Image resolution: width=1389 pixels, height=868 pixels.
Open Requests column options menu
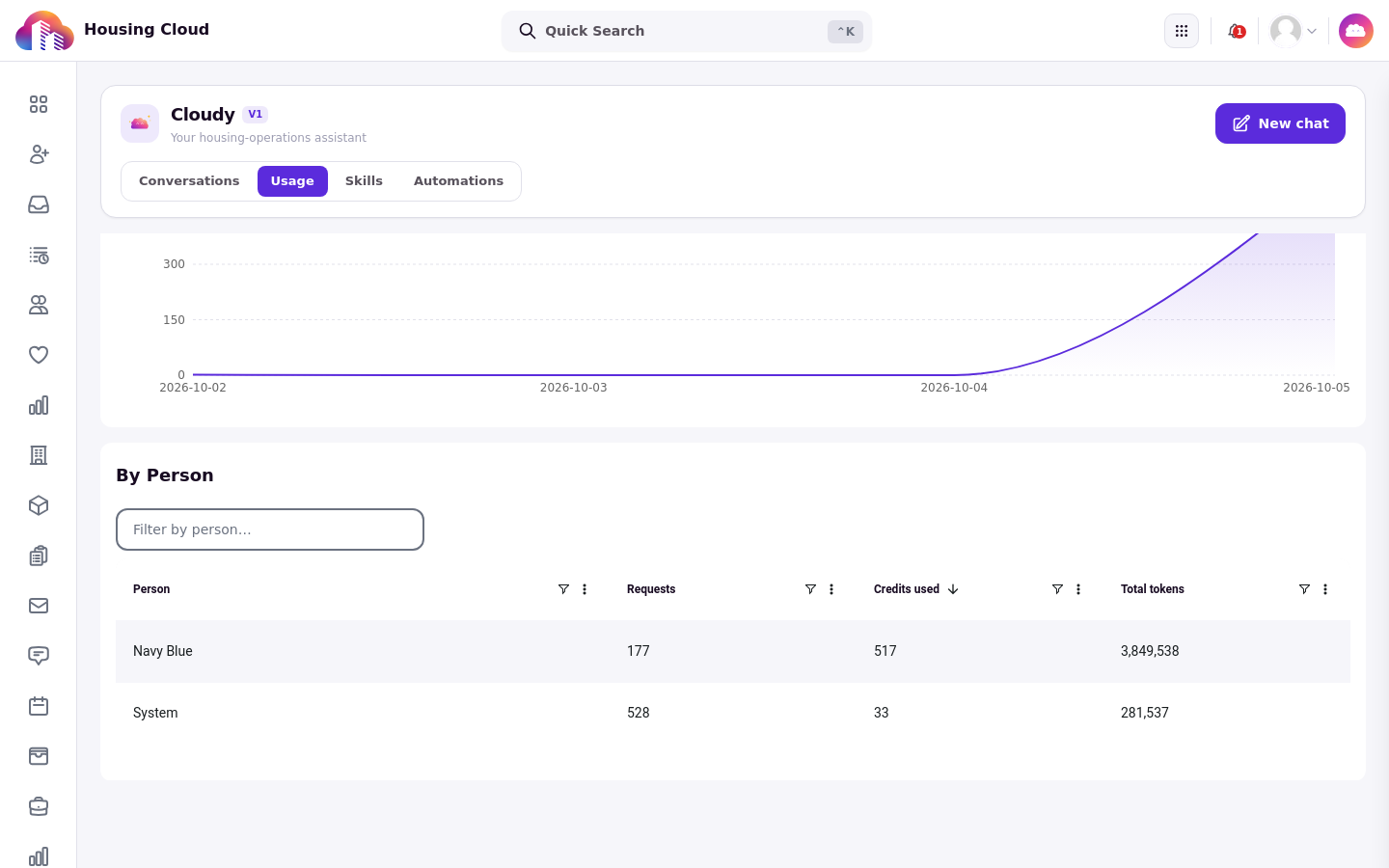coord(831,589)
